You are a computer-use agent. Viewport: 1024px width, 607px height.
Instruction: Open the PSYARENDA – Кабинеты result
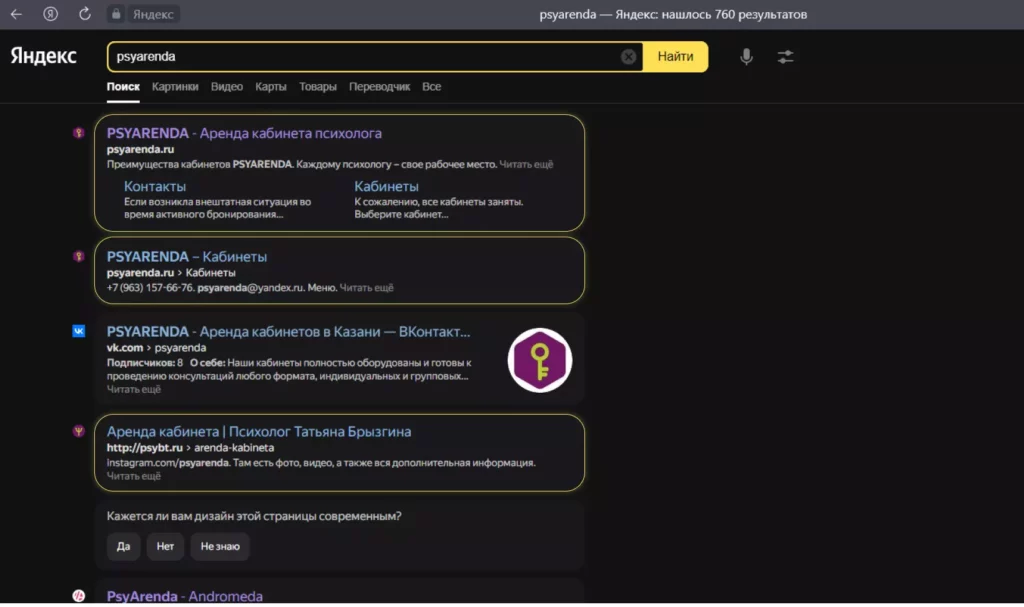[187, 257]
